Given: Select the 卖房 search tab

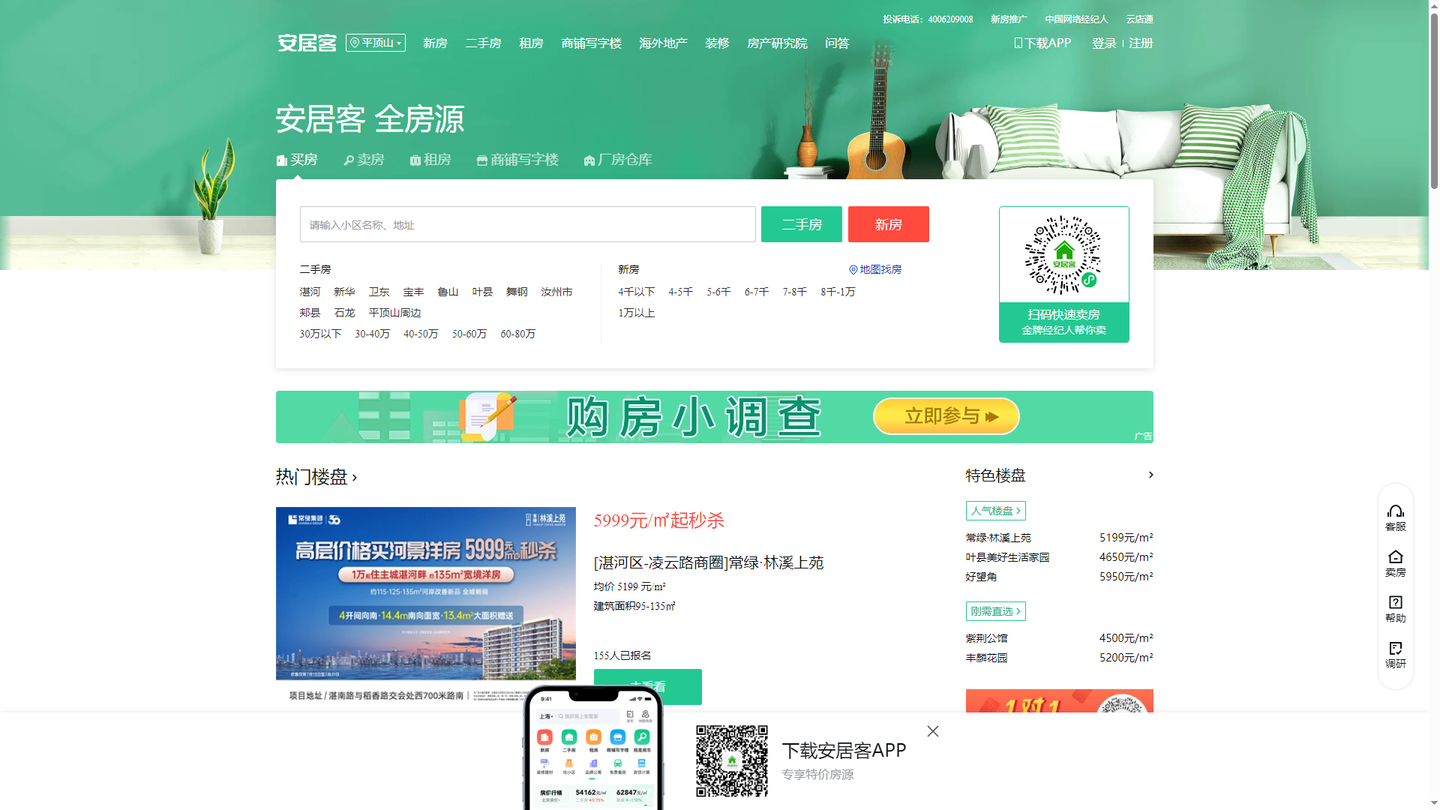Looking at the screenshot, I should tap(364, 160).
